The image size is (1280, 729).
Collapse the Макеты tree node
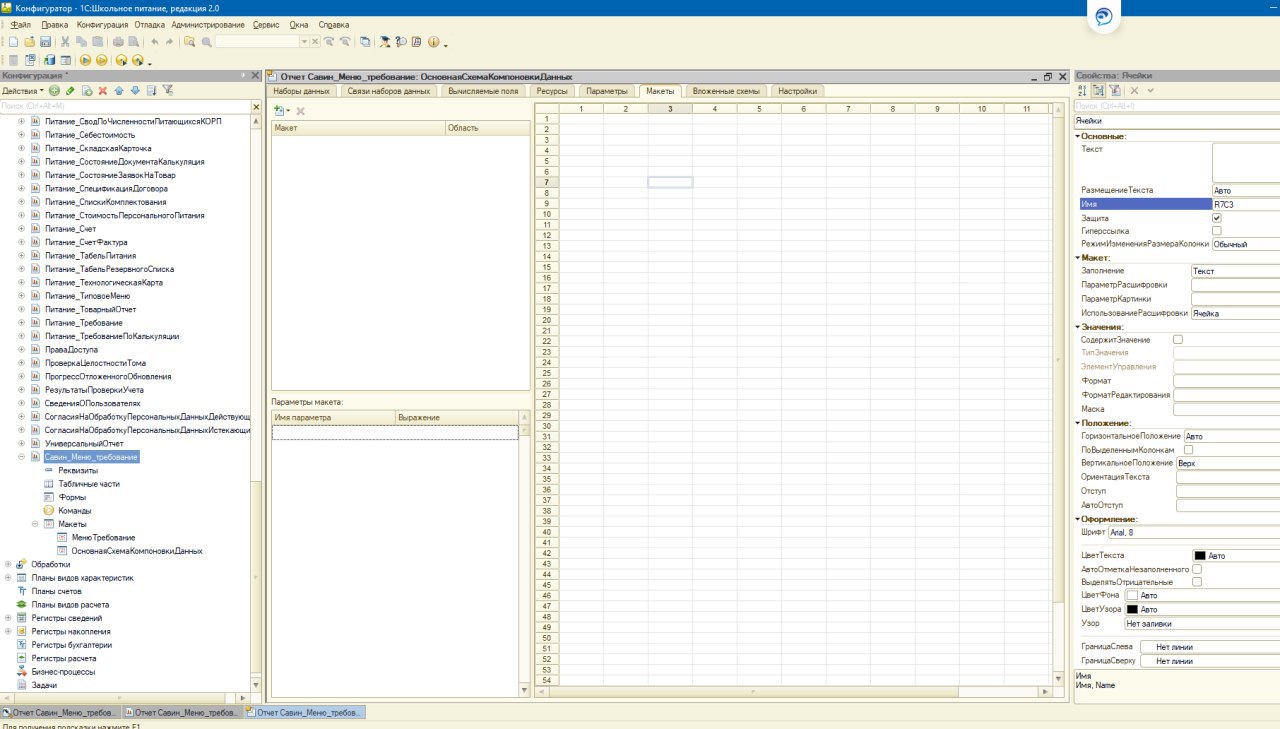[35, 524]
